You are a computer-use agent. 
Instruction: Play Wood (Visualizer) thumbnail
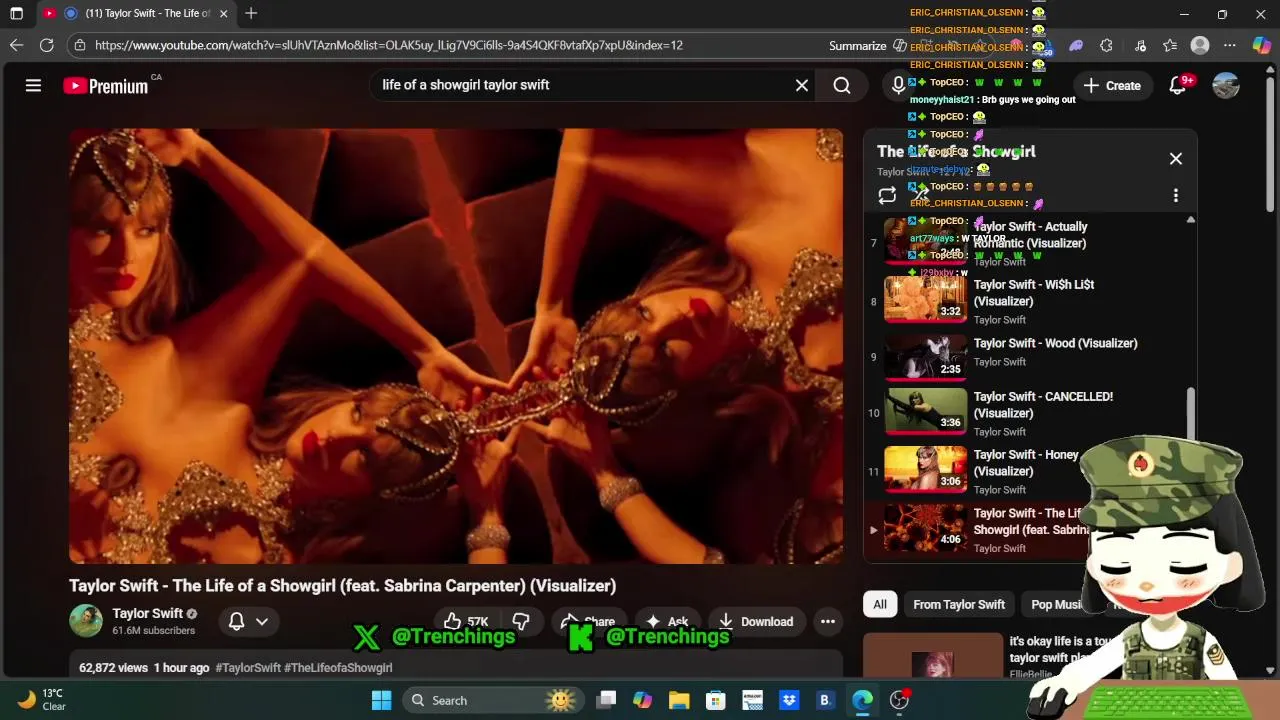tap(925, 358)
